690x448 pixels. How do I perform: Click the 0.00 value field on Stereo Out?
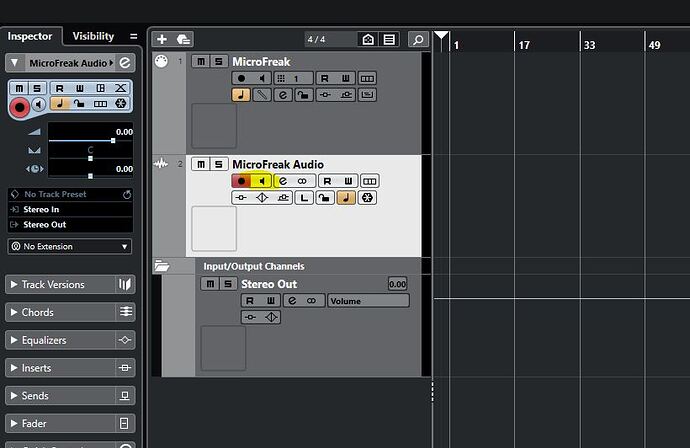tap(397, 284)
